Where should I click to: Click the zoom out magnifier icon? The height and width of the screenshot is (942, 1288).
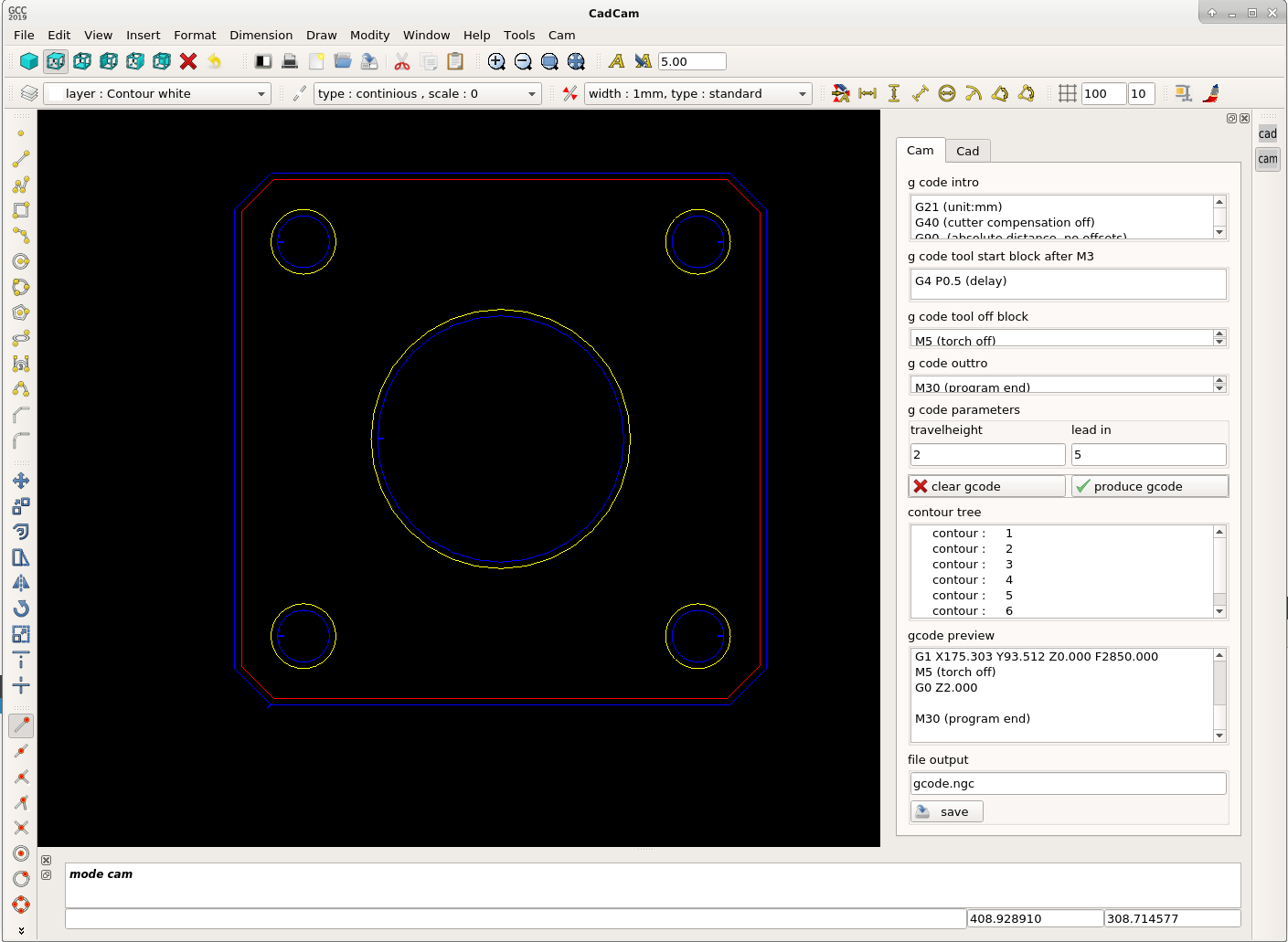(523, 61)
